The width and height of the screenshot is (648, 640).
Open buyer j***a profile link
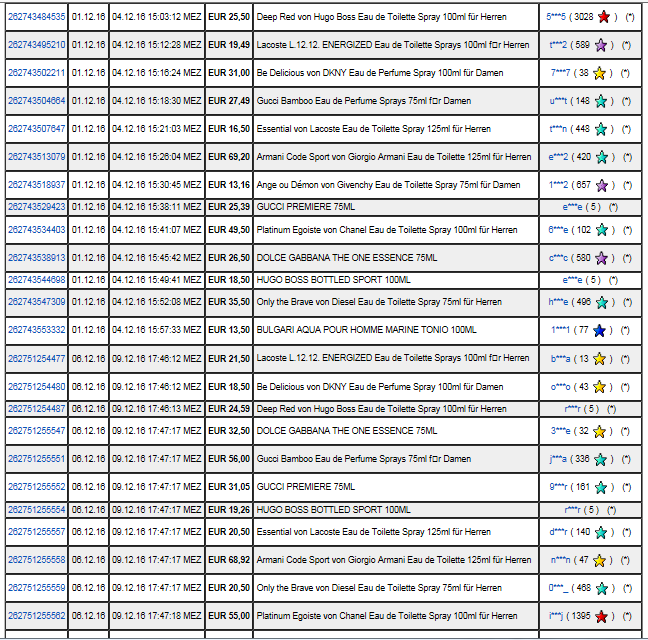coord(558,459)
